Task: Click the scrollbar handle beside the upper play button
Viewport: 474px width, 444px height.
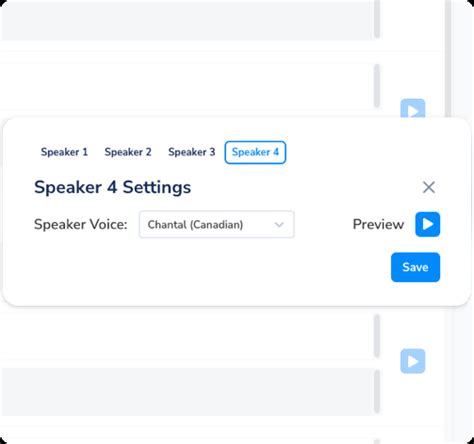Action: coord(377,86)
